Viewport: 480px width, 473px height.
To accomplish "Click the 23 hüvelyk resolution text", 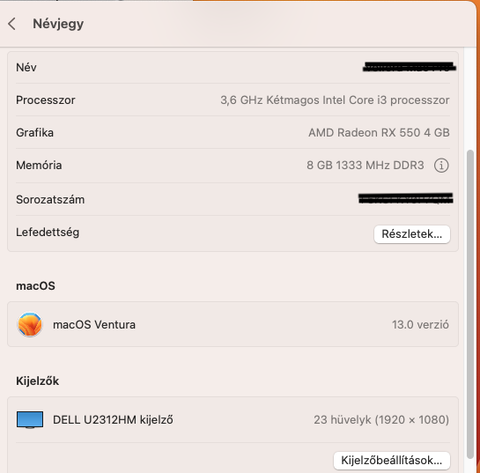I will (381, 420).
